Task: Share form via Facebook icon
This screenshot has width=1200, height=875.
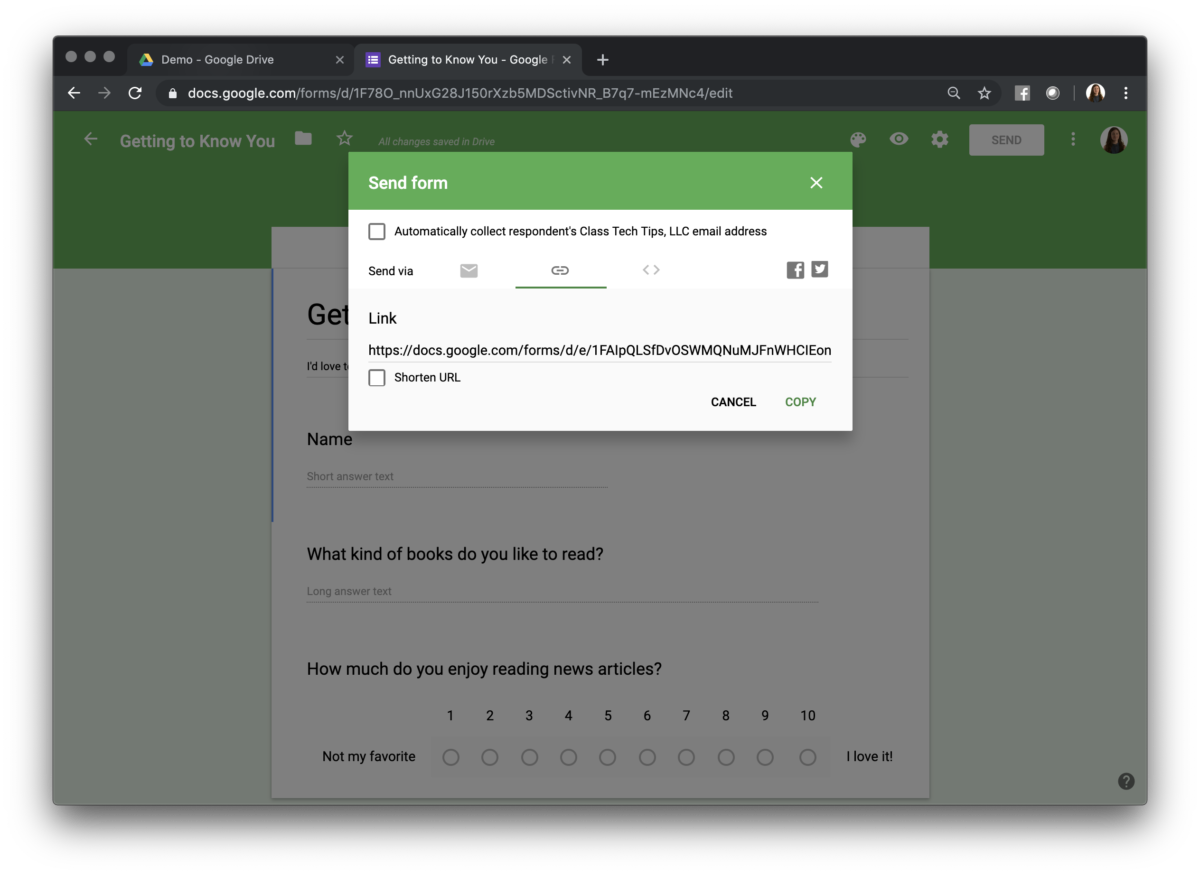Action: [x=795, y=270]
